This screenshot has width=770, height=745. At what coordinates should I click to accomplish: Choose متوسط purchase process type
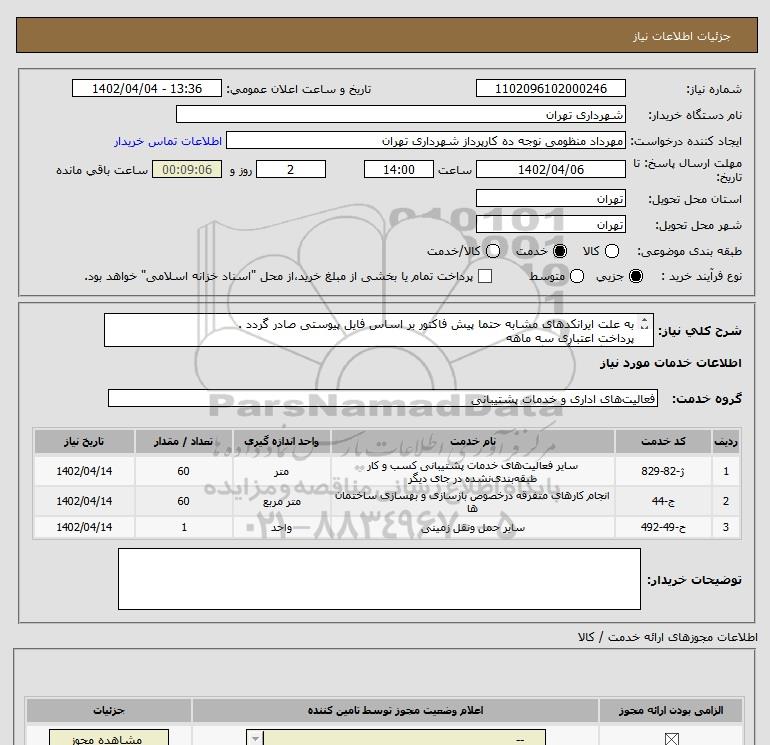point(577,276)
